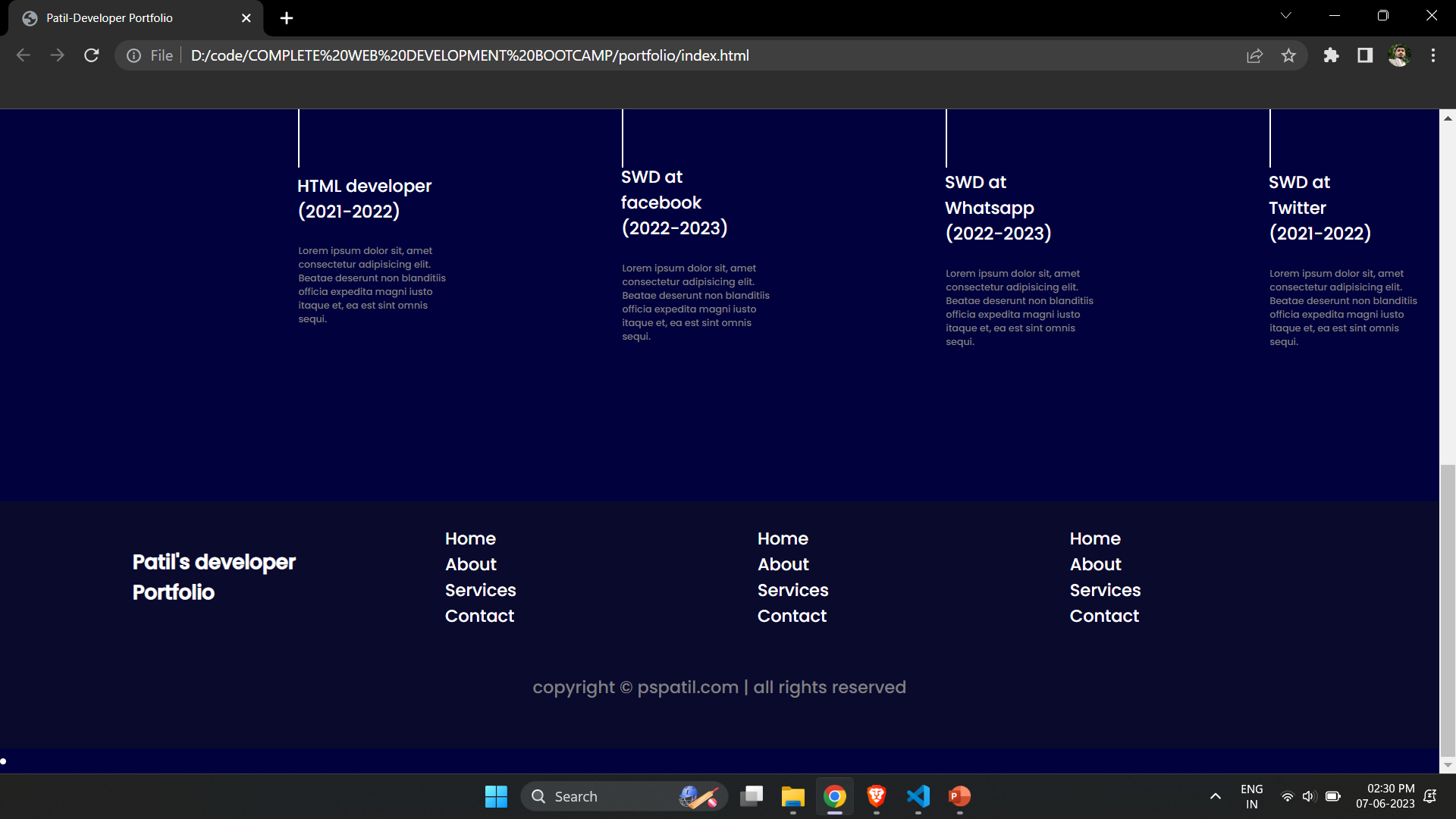Select the Patil-Developer Portfolio tab

[x=110, y=18]
